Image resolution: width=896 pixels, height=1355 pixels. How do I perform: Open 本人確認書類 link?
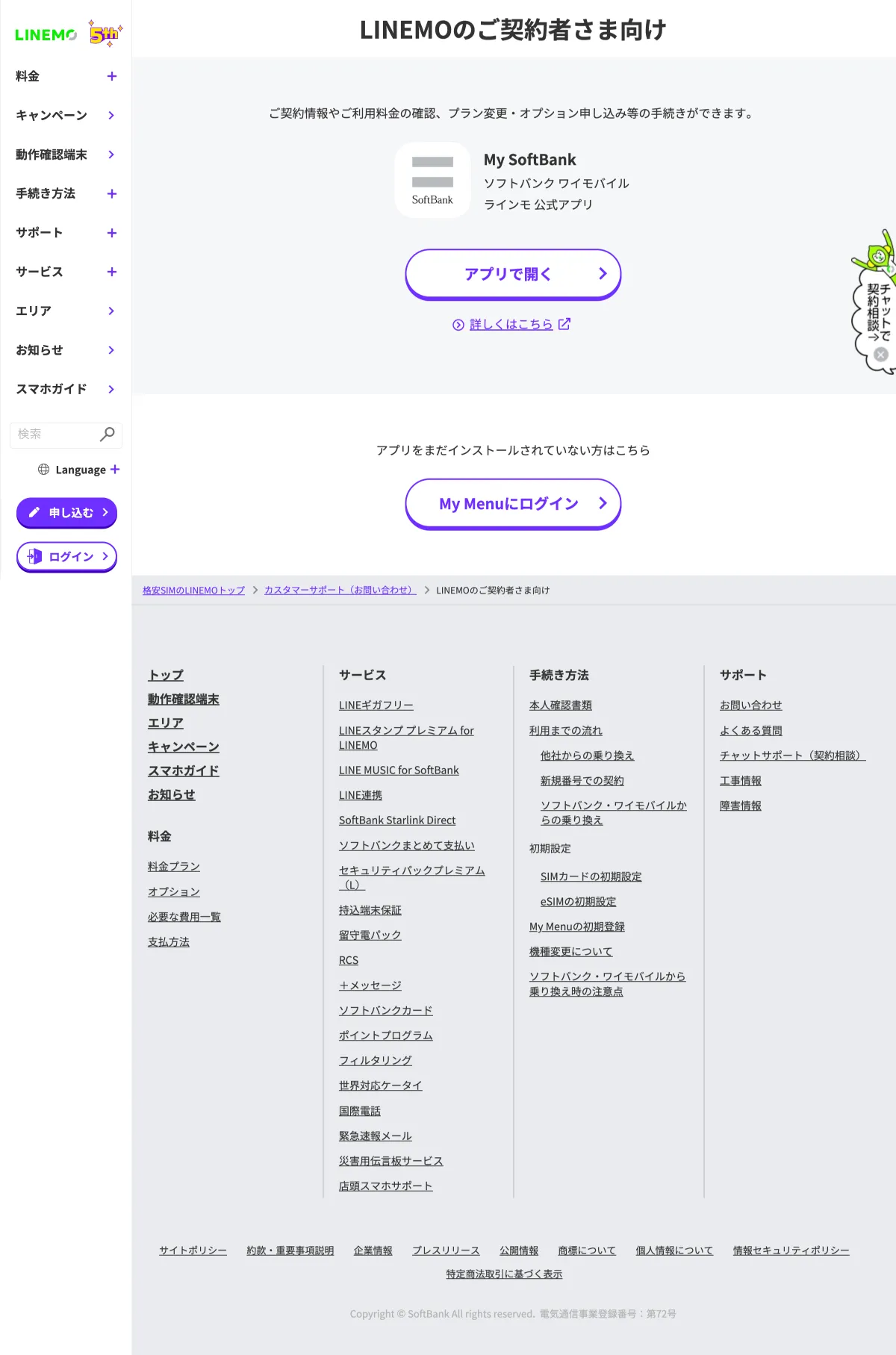coord(561,705)
